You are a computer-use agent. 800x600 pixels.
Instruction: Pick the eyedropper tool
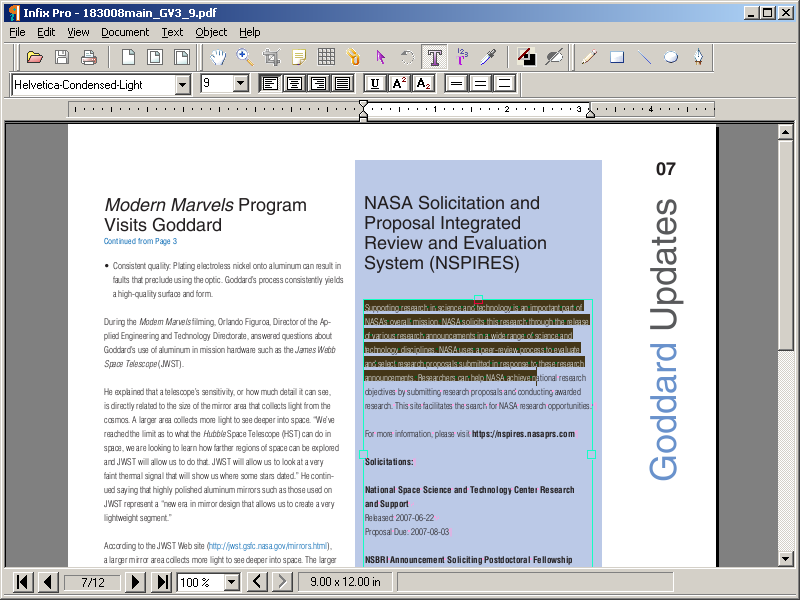coord(488,57)
